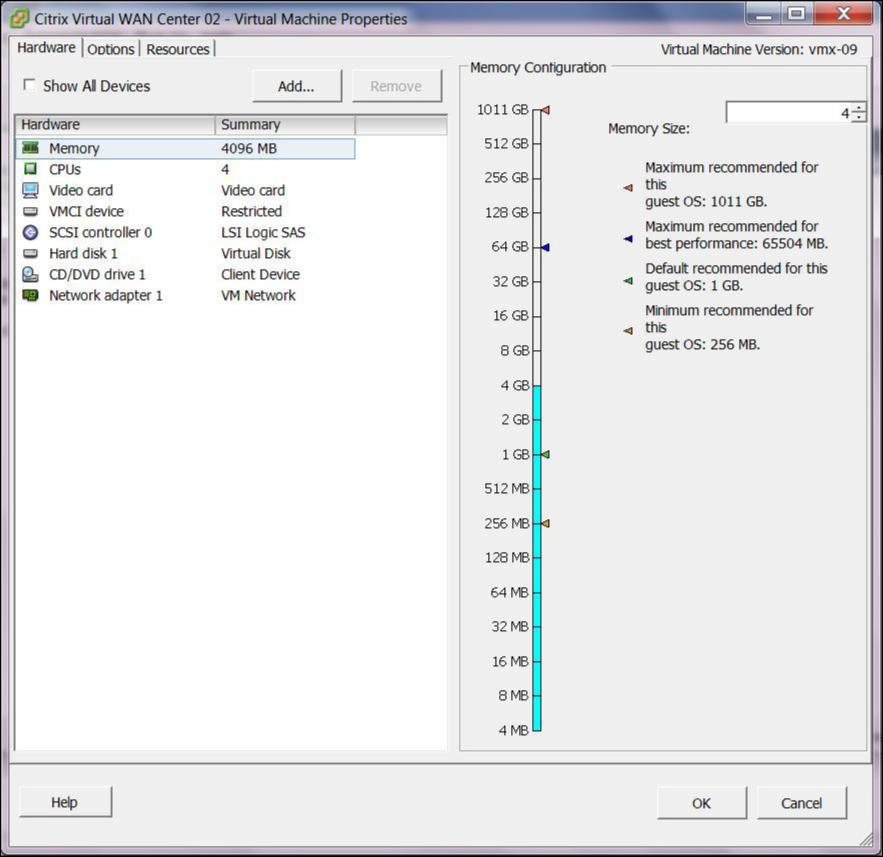Image resolution: width=883 pixels, height=857 pixels.
Task: Click the Memory hardware icon
Action: (x=30, y=148)
